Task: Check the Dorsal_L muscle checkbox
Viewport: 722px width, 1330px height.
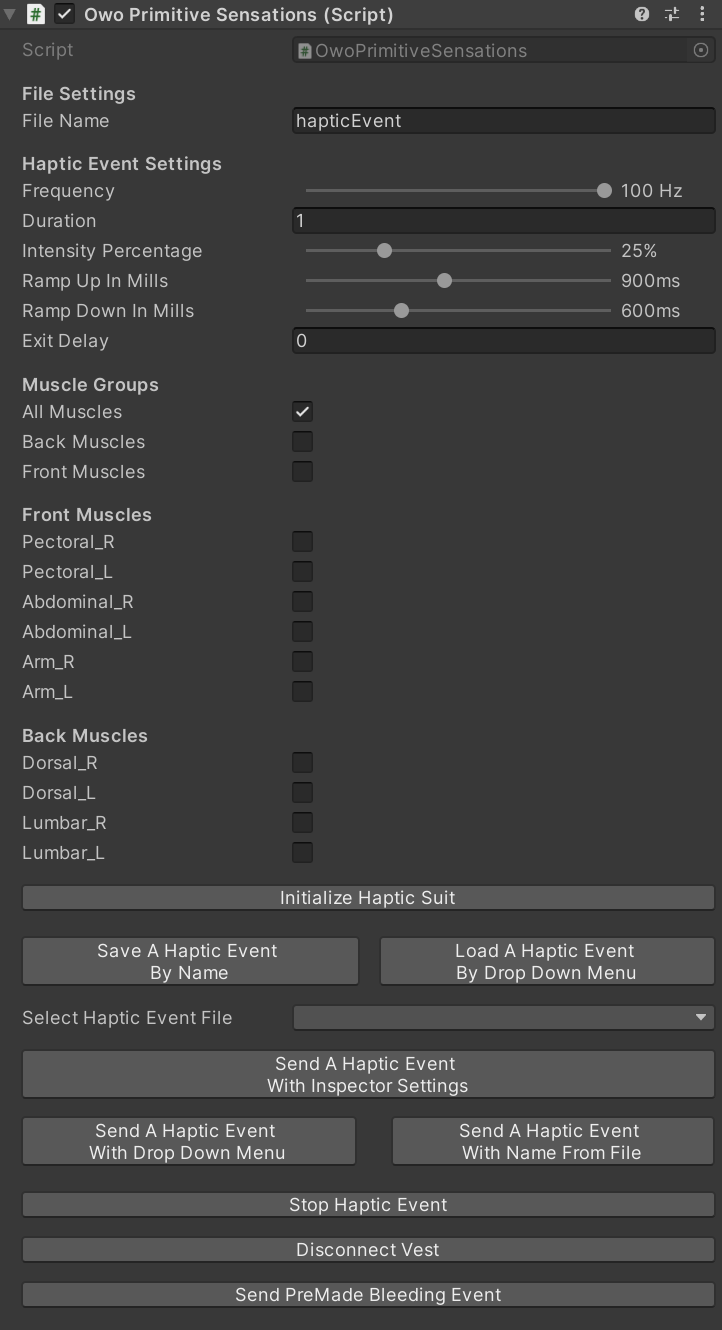Action: click(x=303, y=792)
